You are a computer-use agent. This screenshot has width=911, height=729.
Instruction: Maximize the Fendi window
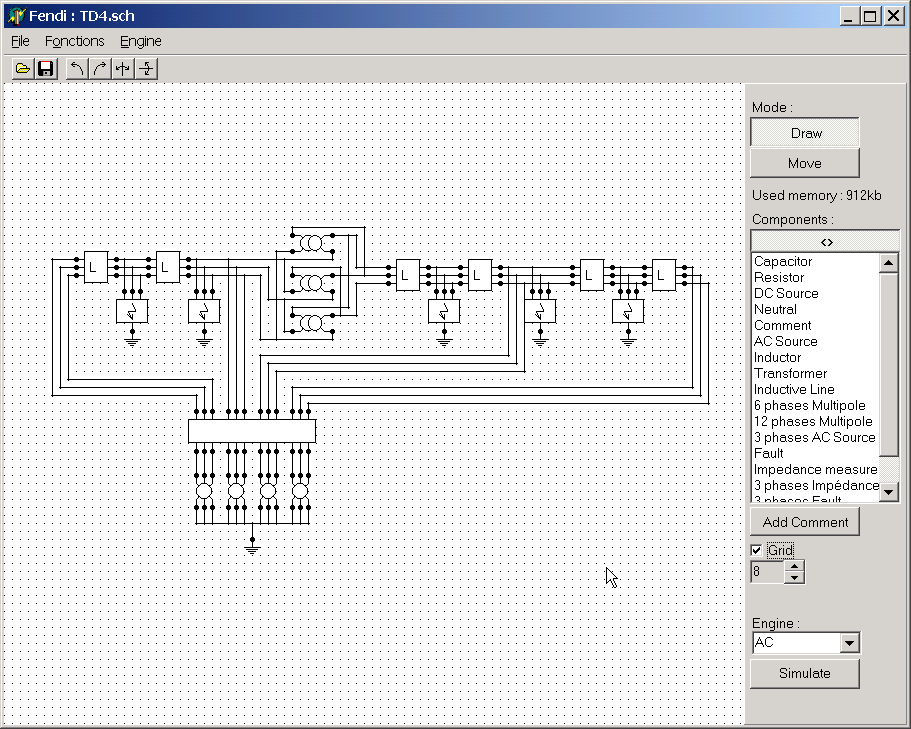[870, 16]
